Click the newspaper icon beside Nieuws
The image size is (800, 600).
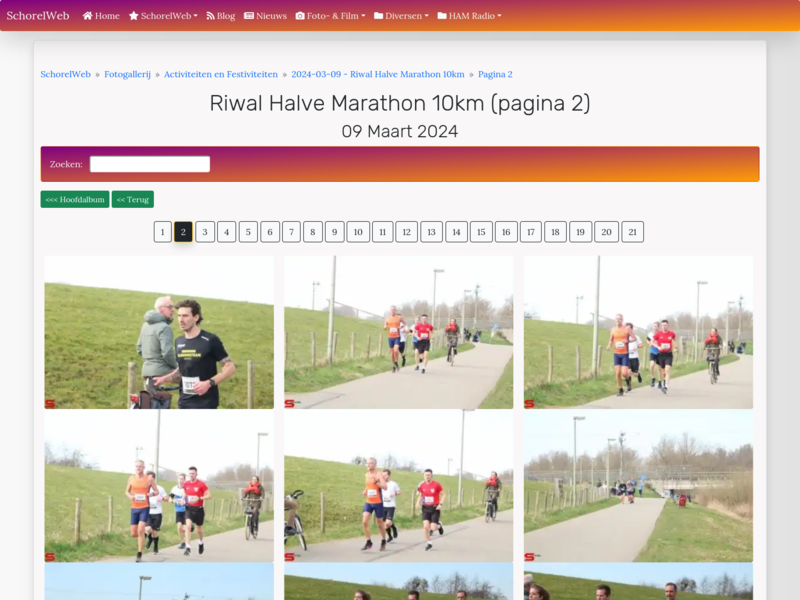point(248,16)
